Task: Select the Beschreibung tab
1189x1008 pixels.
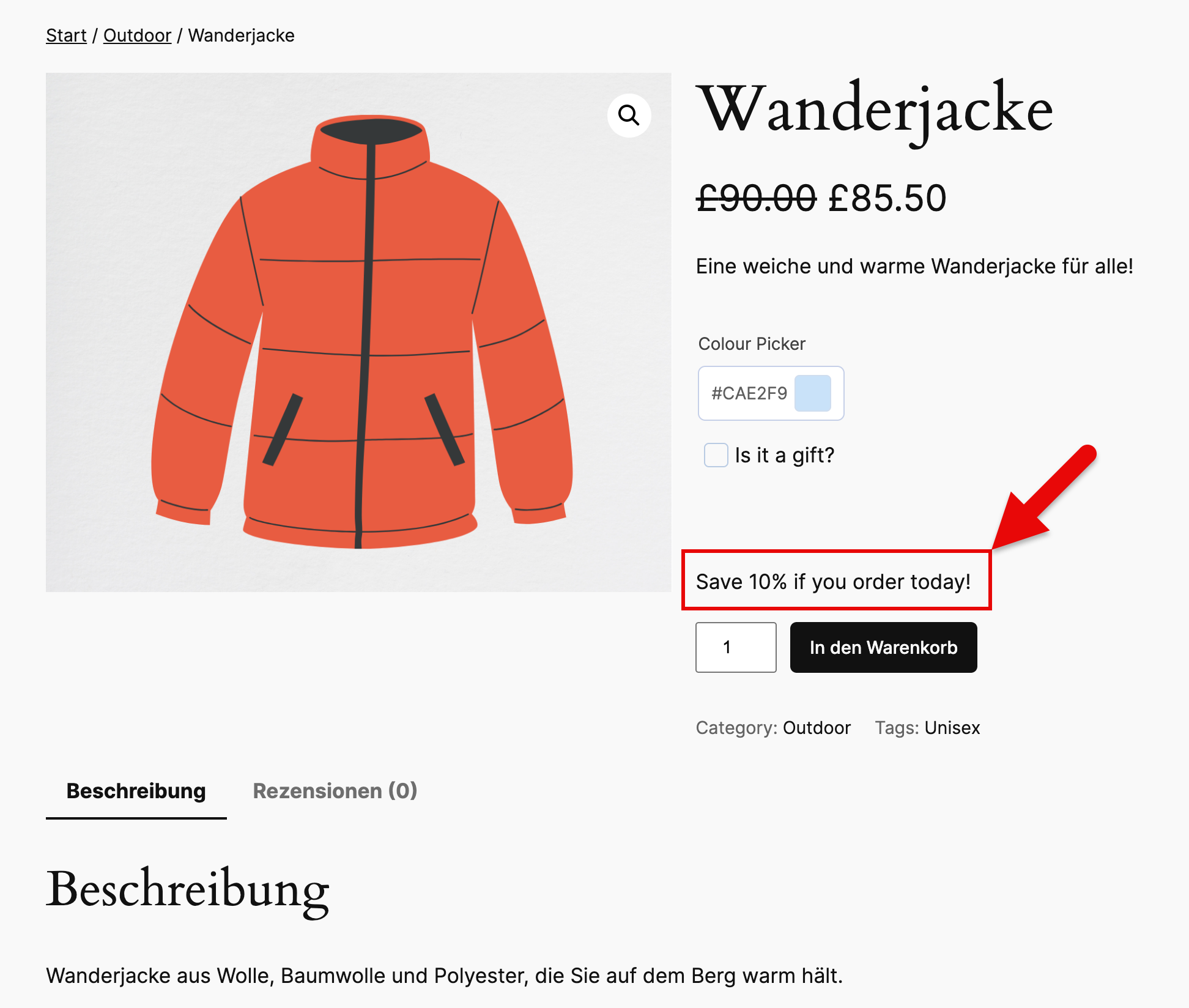Action: [136, 791]
